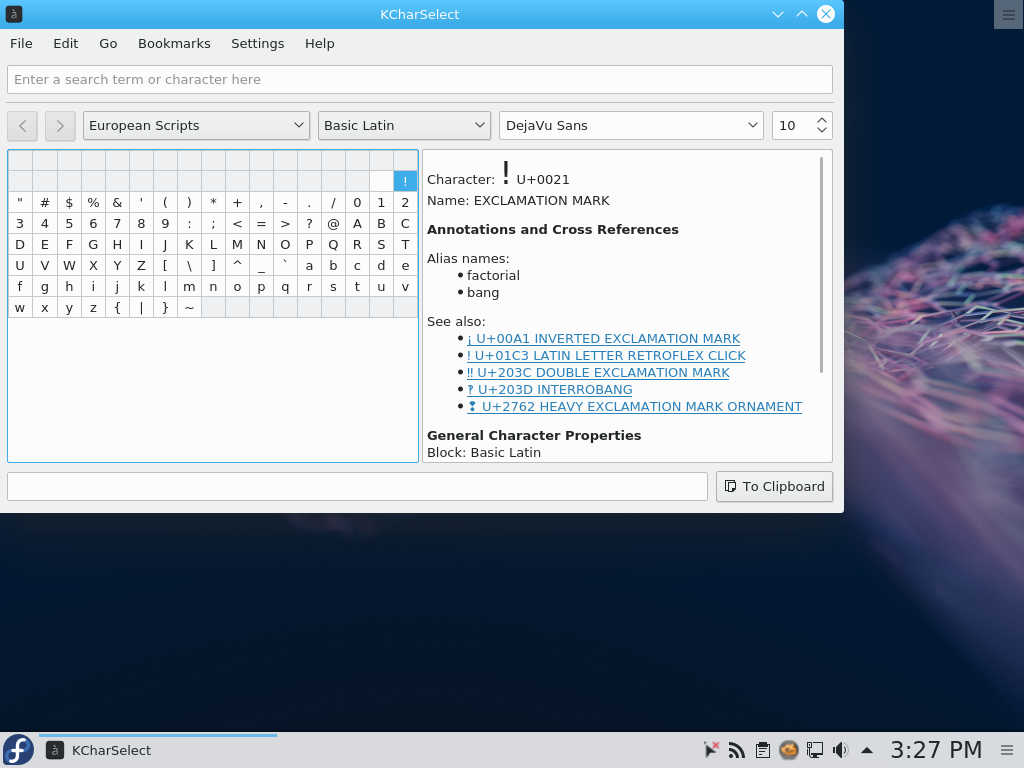Select the "\" backslash character in the grid
The image size is (1024, 768).
(189, 265)
